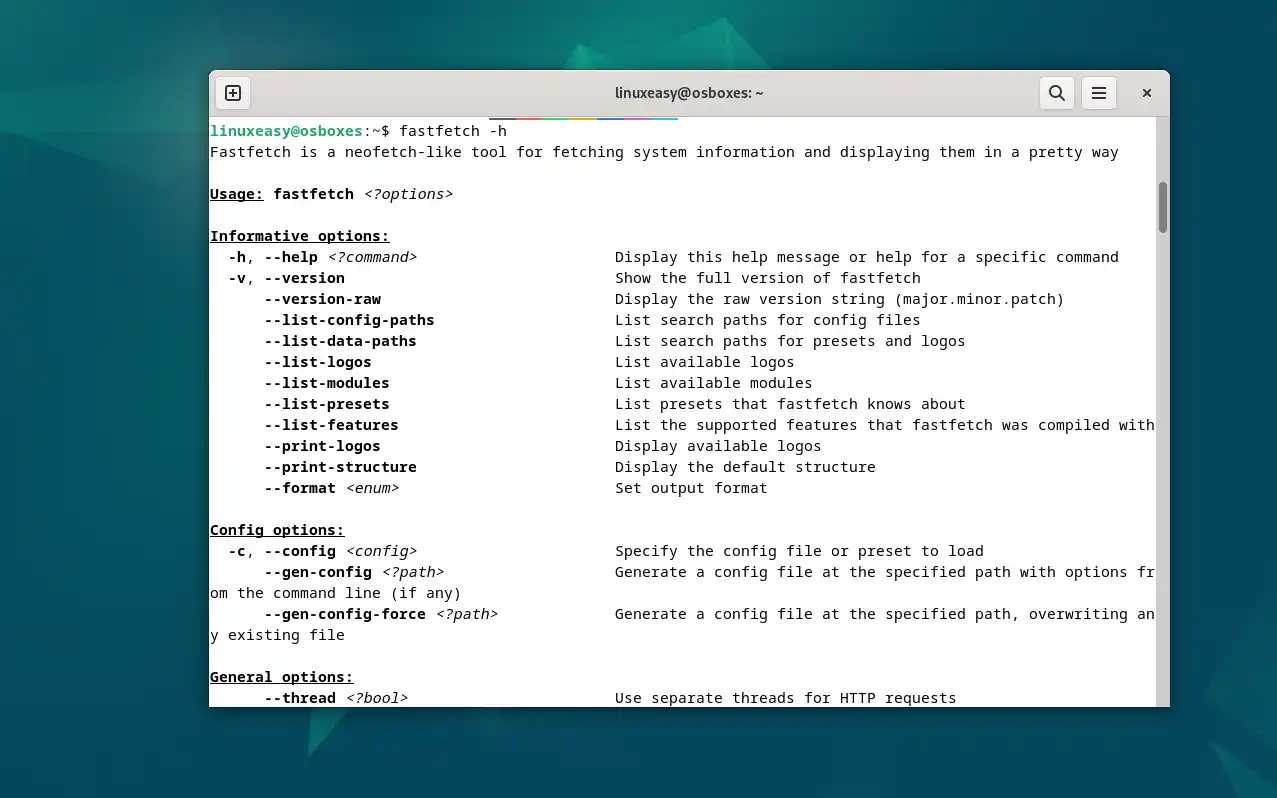Click the typed command fastfetch -h

click(453, 131)
